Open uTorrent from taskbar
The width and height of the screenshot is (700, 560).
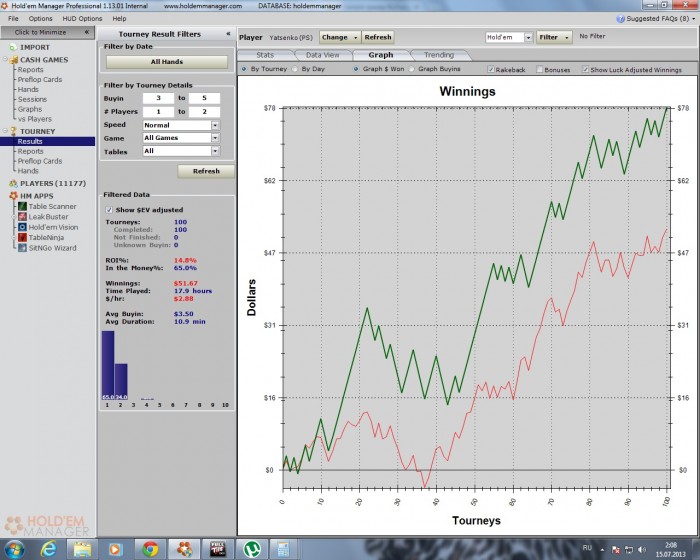coord(252,549)
